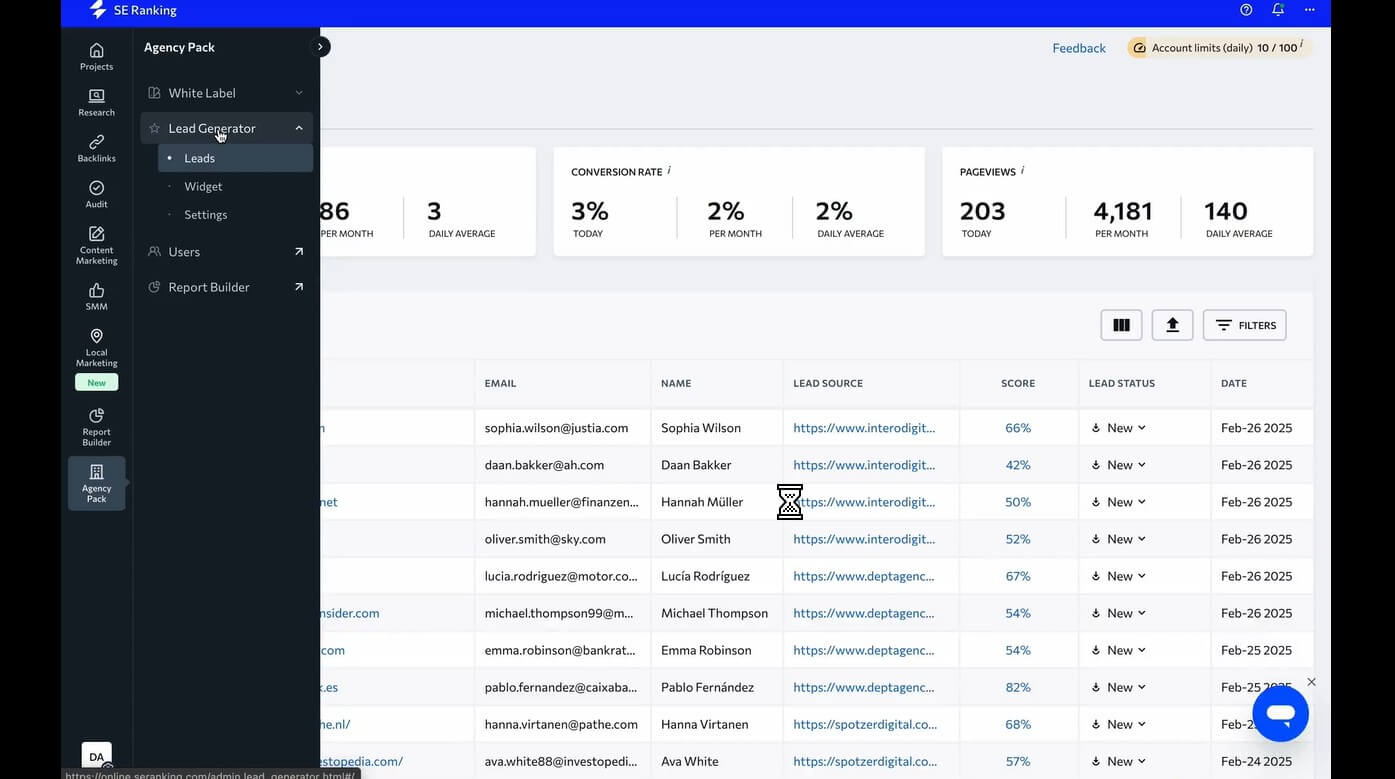This screenshot has height=779, width=1395.
Task: Open Users menu item
Action: [226, 252]
